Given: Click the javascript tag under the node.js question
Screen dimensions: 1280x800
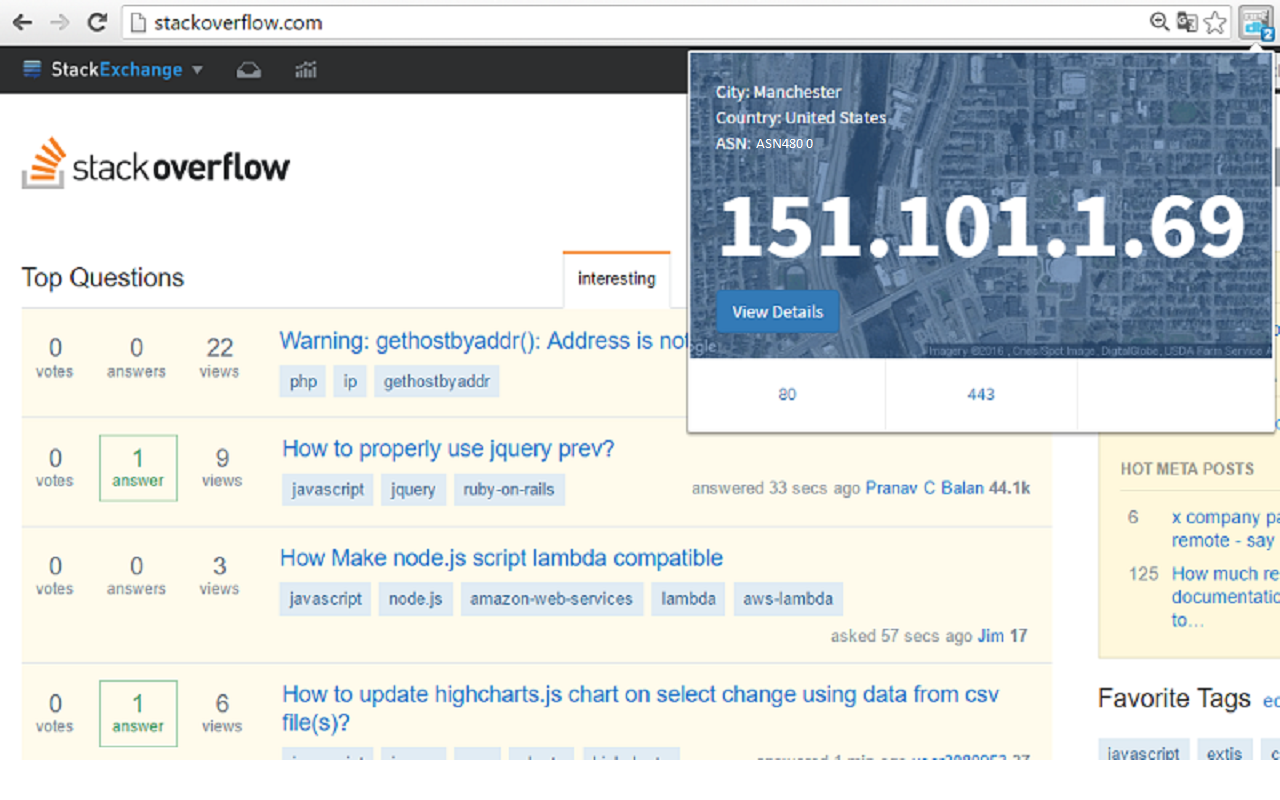Looking at the screenshot, I should (x=325, y=598).
